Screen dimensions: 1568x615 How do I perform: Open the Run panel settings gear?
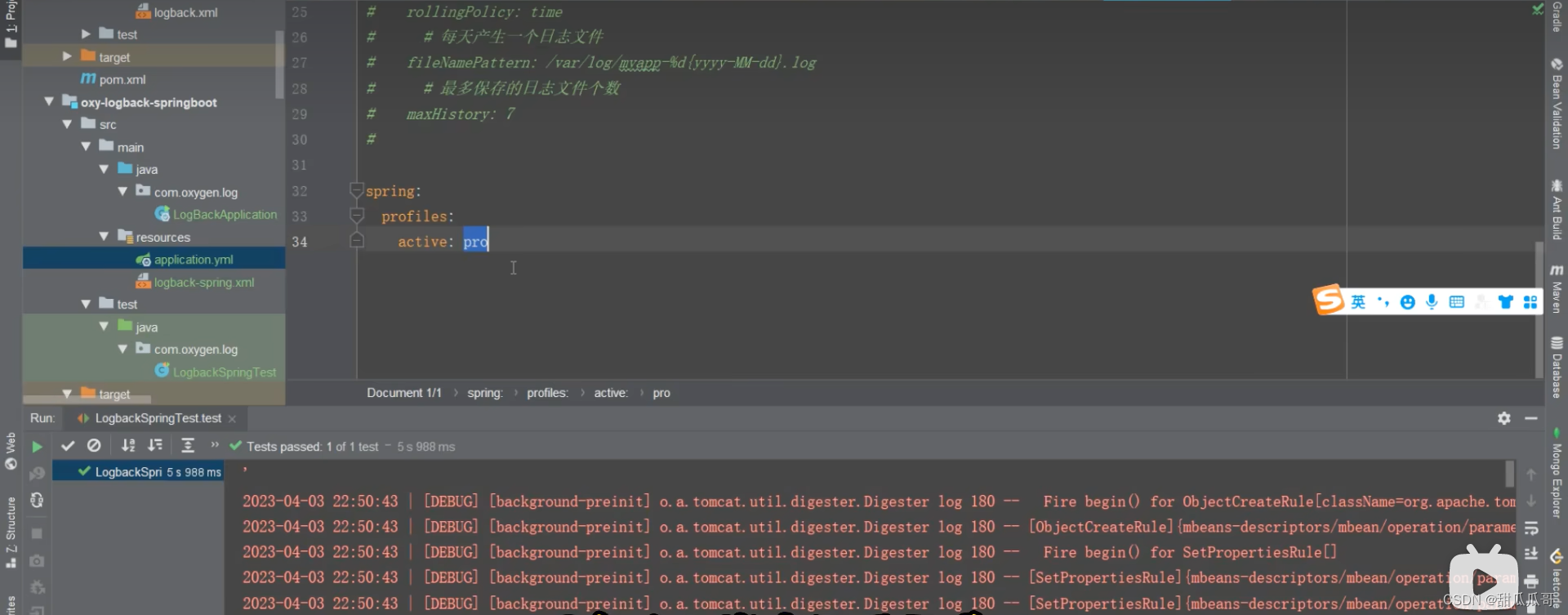tap(1504, 418)
